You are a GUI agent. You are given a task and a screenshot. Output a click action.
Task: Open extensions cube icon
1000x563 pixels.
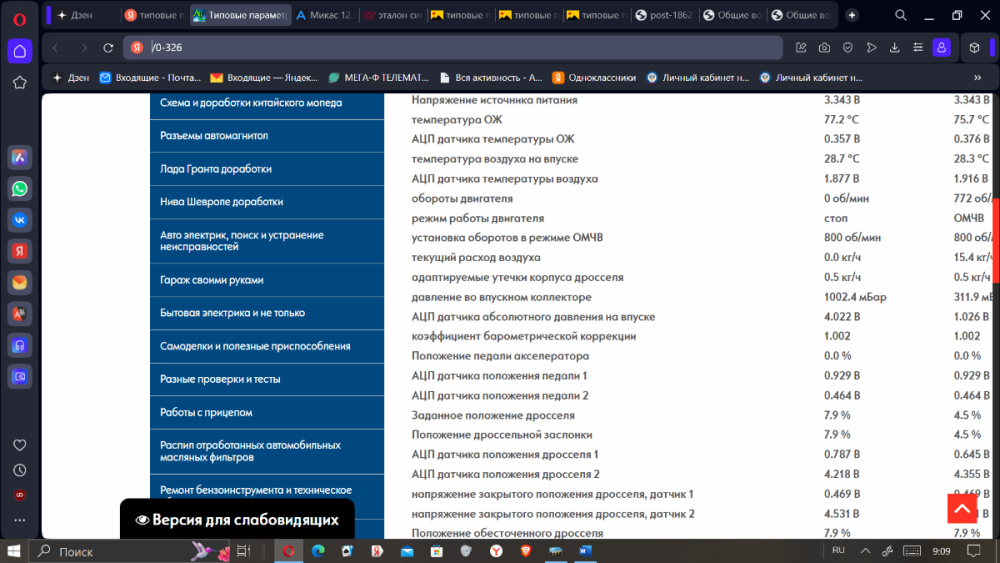click(974, 48)
